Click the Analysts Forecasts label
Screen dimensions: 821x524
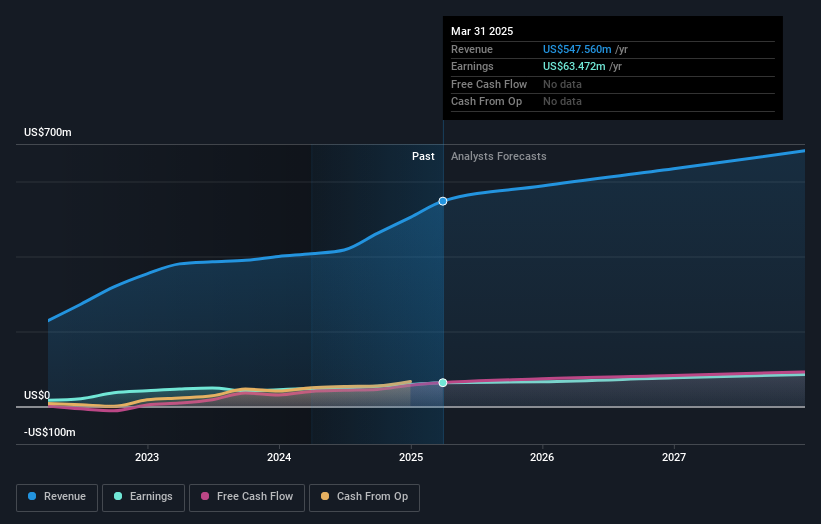pos(498,157)
